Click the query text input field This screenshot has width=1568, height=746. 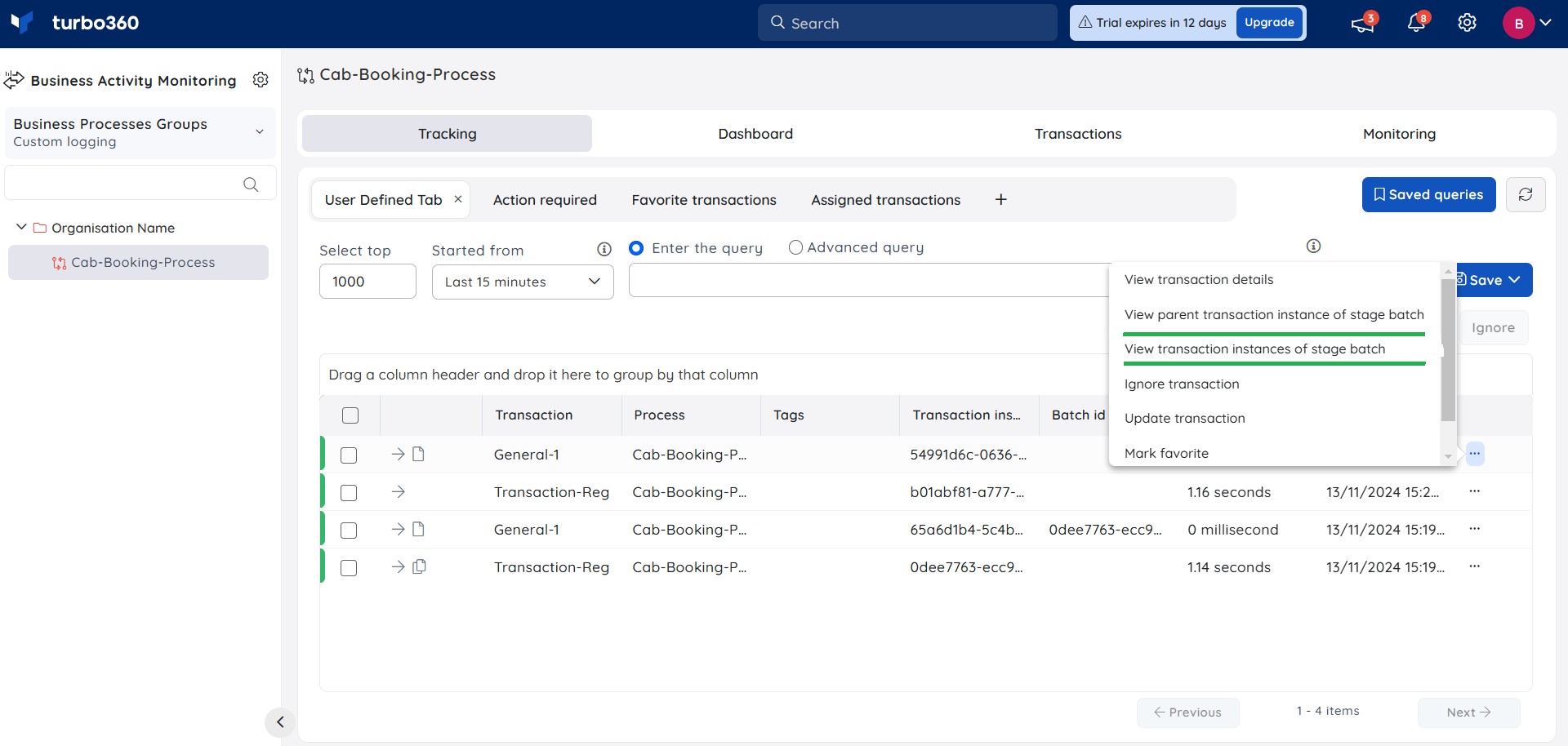pyautogui.click(x=869, y=280)
